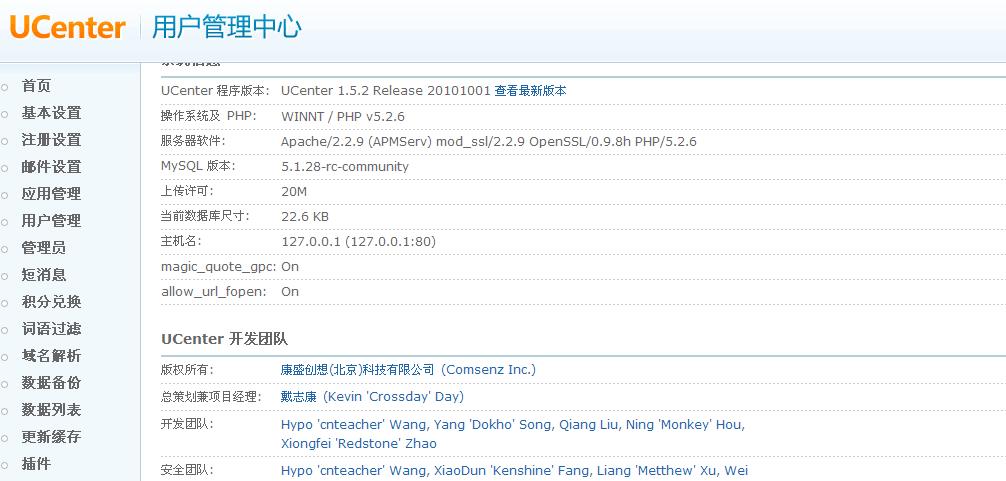Image resolution: width=1006 pixels, height=481 pixels.
Task: Click the 当前数据库尺寸 label
Action: 205,216
